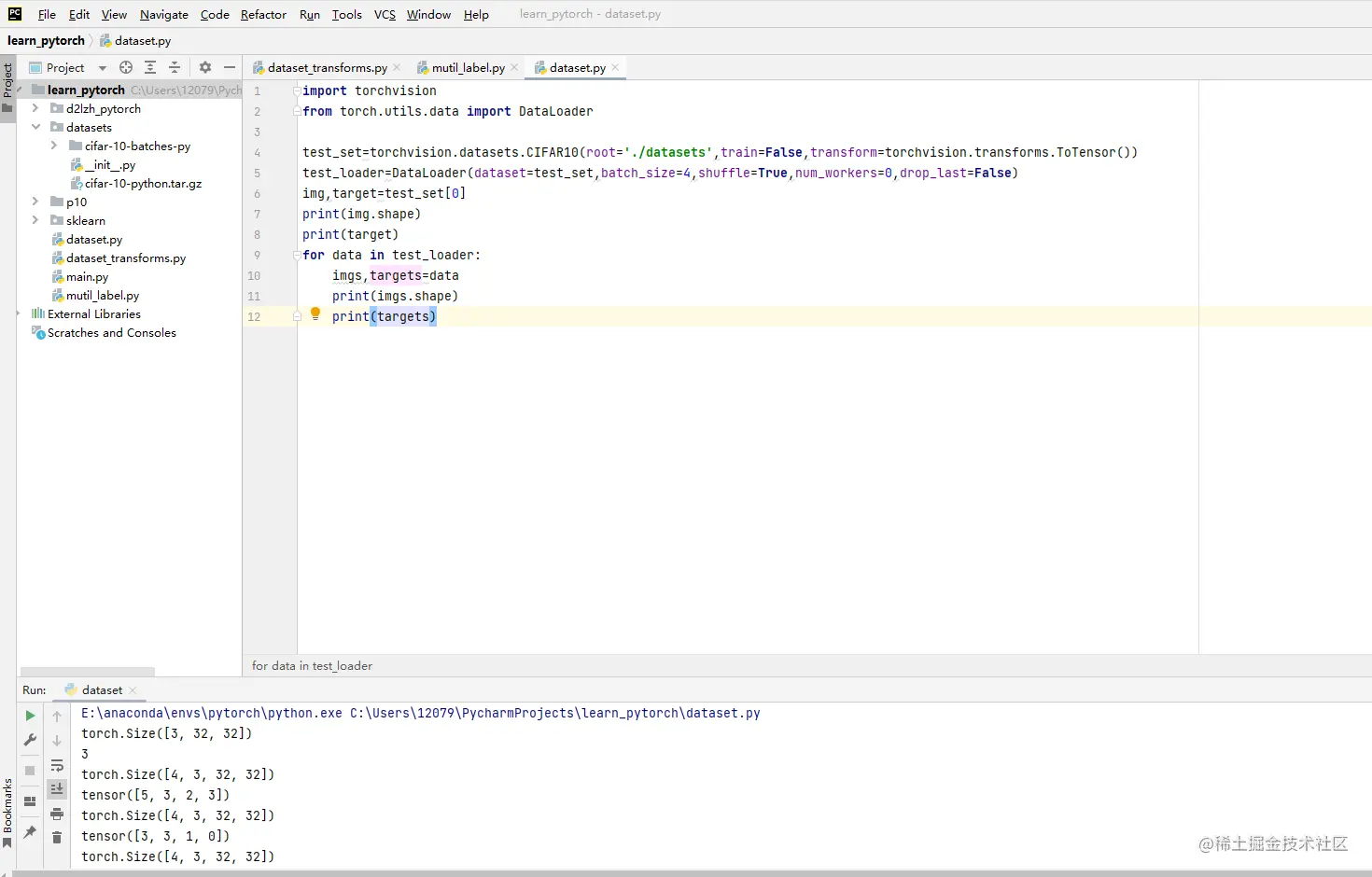
Task: Click the intention lightbulb on line 12
Action: 315,313
